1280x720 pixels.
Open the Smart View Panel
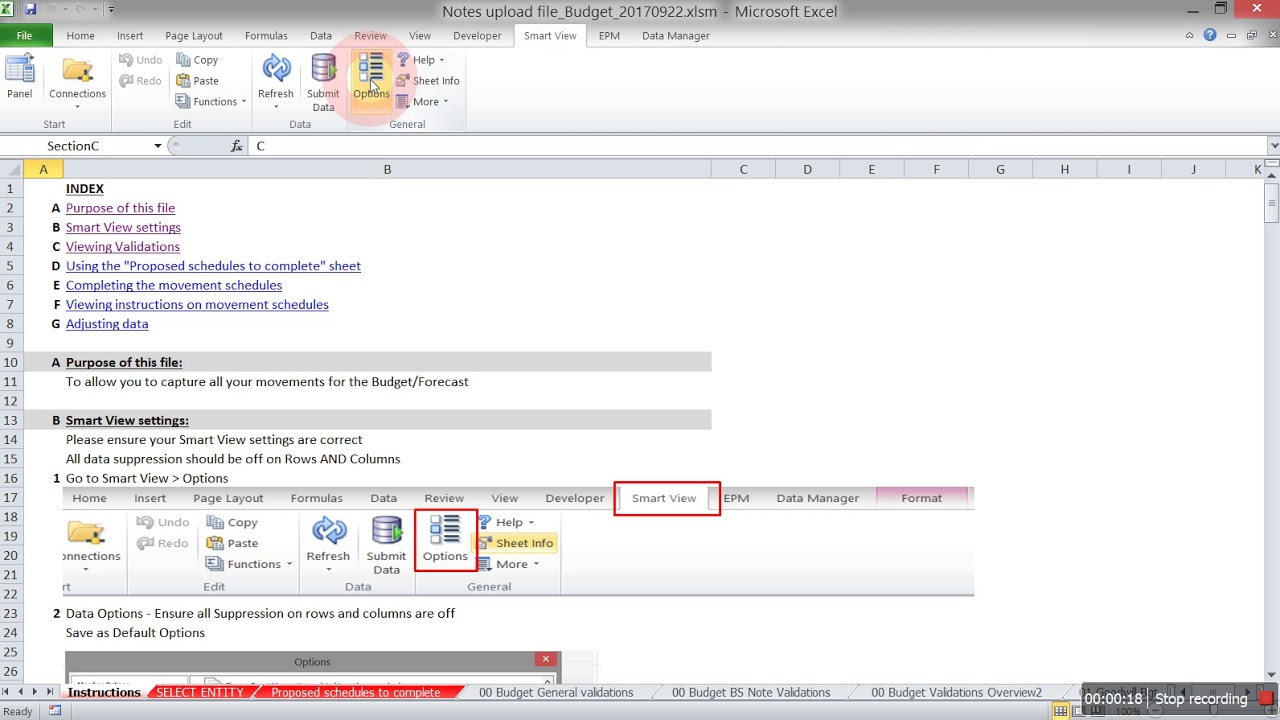click(19, 77)
